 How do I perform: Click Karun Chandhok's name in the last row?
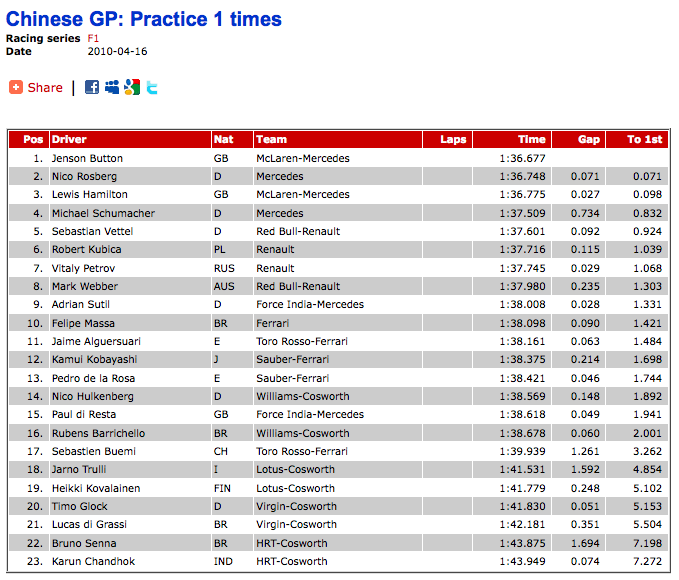tap(92, 561)
